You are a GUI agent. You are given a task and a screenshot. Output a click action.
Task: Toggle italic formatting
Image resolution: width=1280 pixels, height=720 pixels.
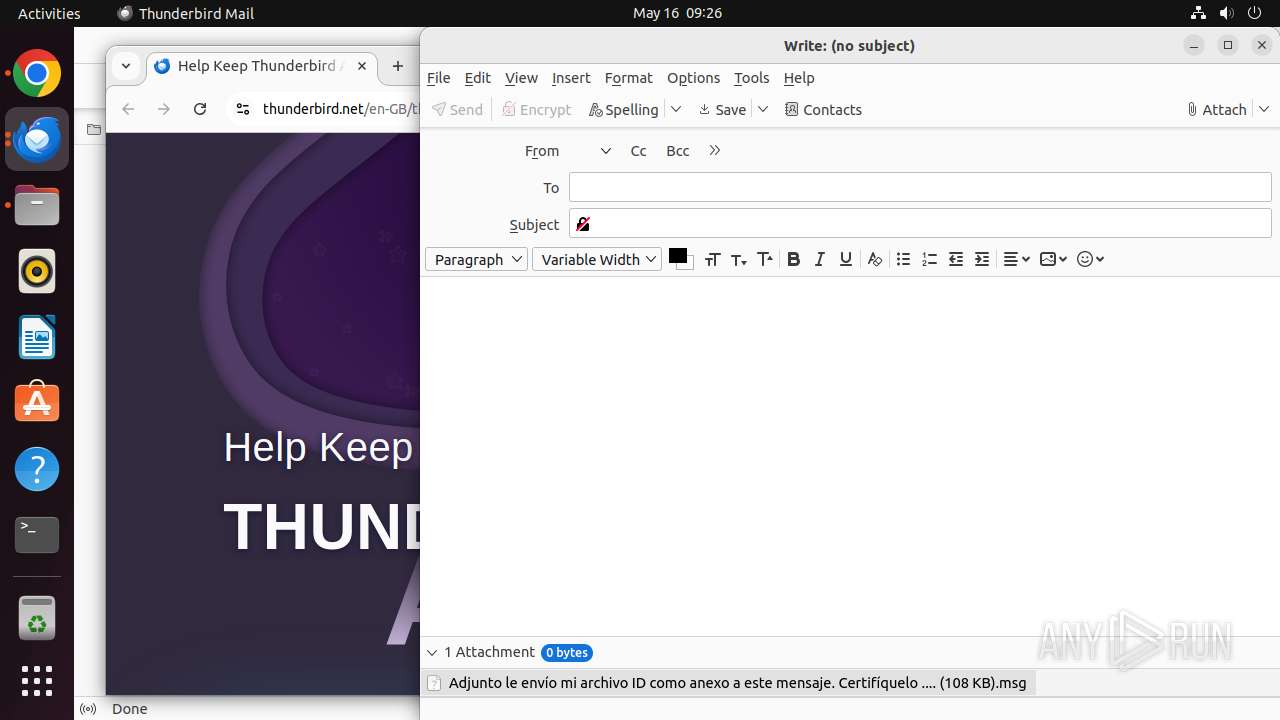coord(819,259)
